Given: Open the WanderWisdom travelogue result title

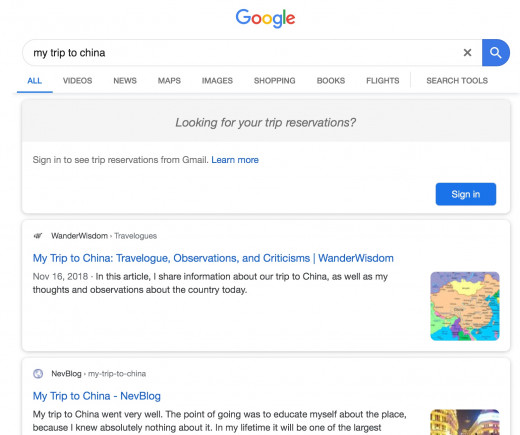Looking at the screenshot, I should pyautogui.click(x=213, y=258).
